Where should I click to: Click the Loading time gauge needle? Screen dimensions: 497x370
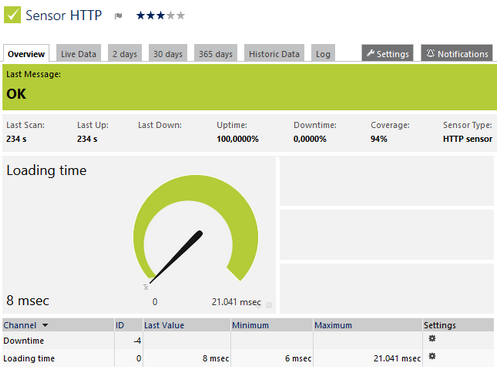[177, 256]
